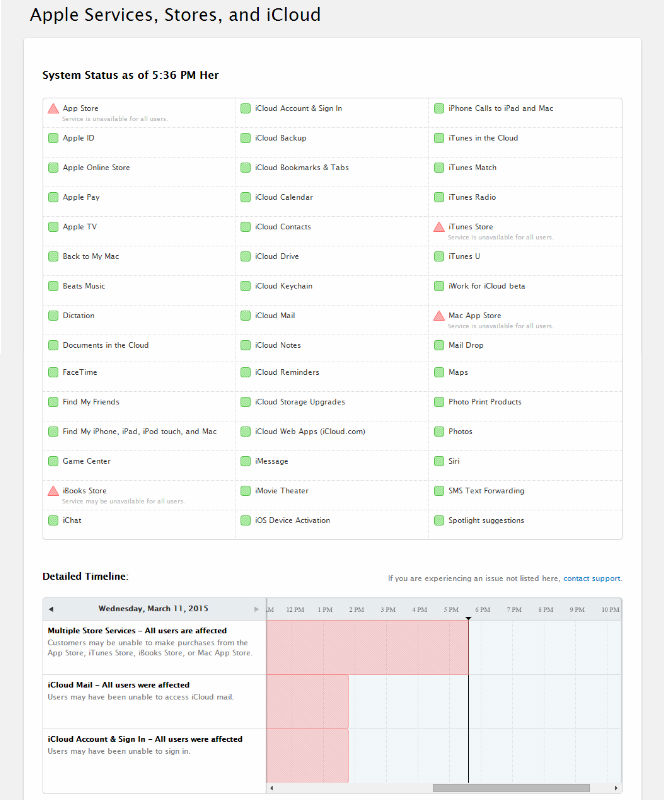Click the green status icon beside iMessage
The image size is (664, 801).
tap(246, 461)
